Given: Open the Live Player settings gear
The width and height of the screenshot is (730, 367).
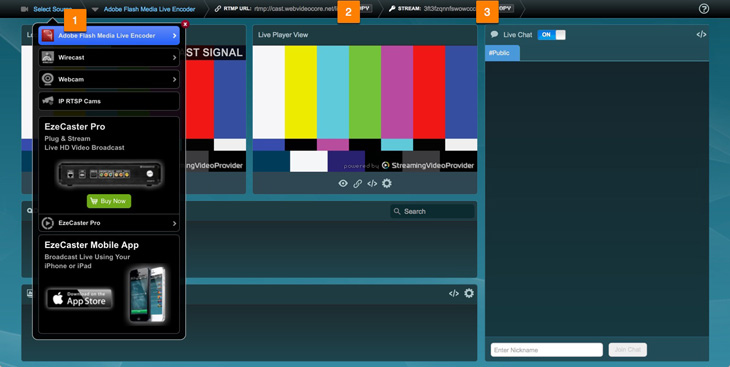Looking at the screenshot, I should 387,184.
